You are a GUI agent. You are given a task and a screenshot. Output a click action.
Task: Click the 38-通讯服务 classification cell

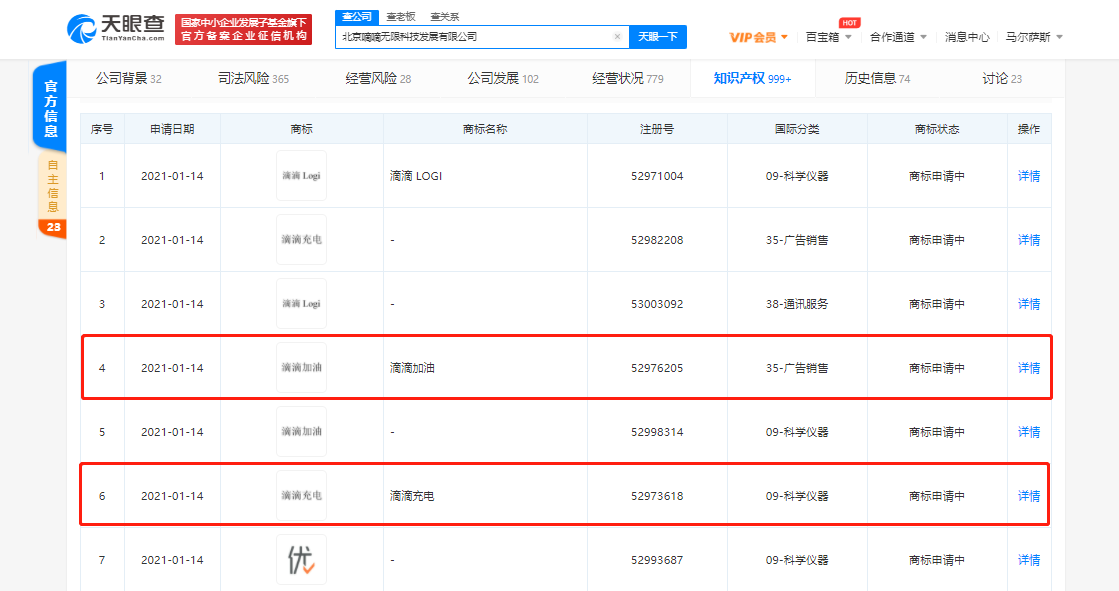click(x=796, y=304)
